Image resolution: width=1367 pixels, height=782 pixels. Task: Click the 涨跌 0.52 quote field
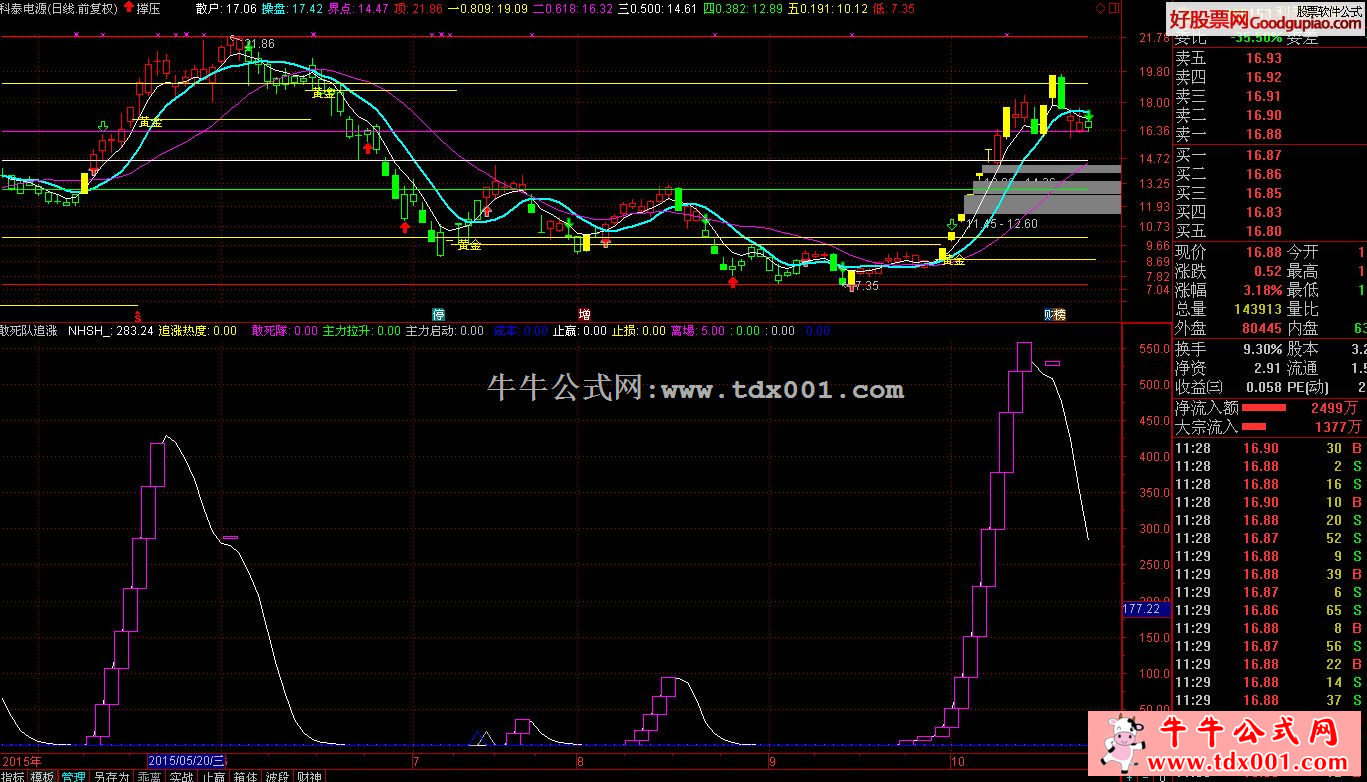pyautogui.click(x=1228, y=271)
